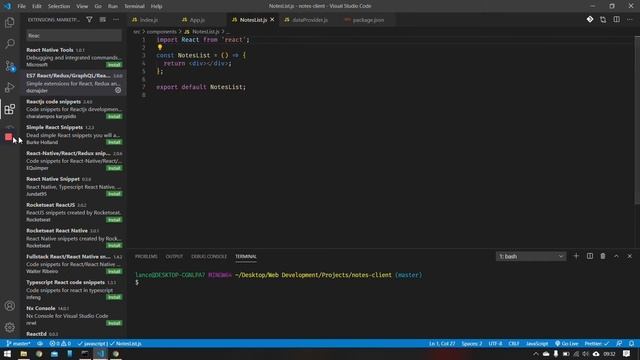Click the clear extensions search results icon

[x=102, y=20]
